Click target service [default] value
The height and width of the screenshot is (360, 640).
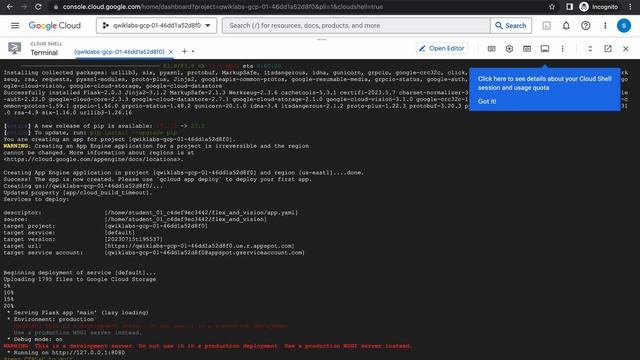120,233
